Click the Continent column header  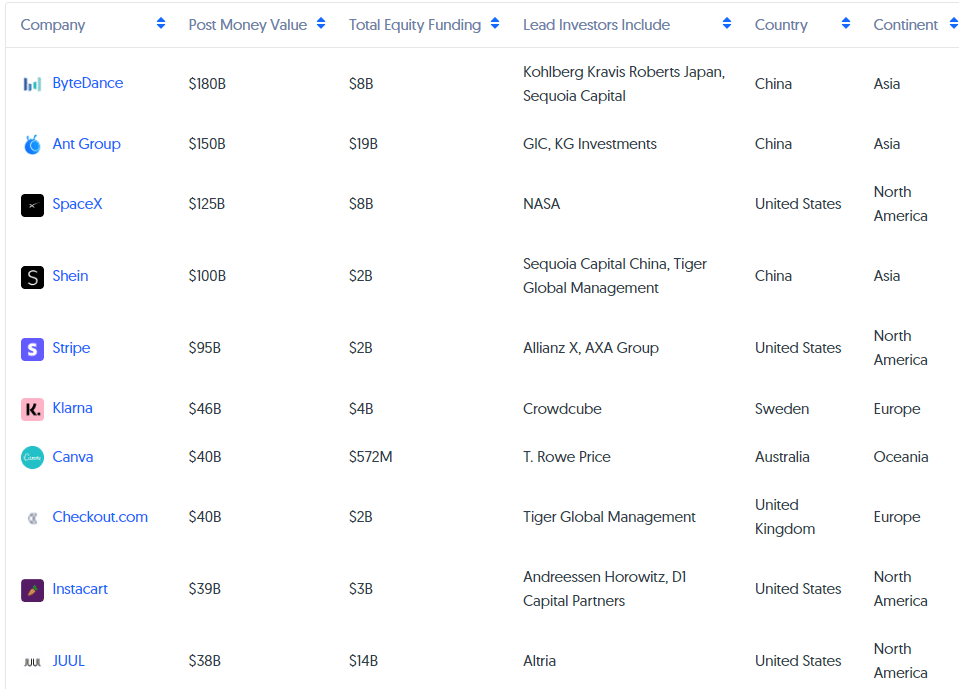click(905, 24)
